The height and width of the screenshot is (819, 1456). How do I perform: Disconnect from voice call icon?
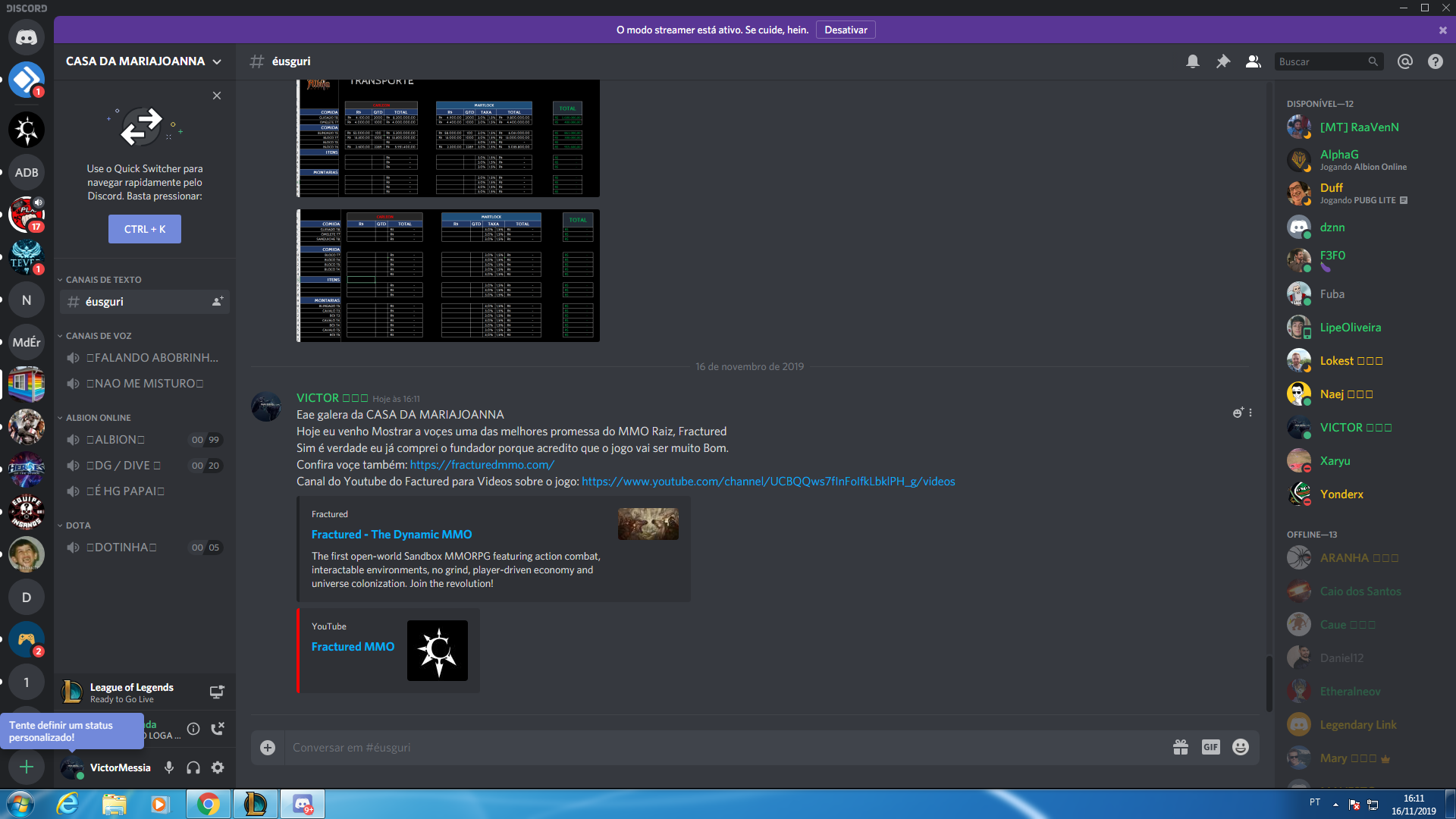[218, 729]
